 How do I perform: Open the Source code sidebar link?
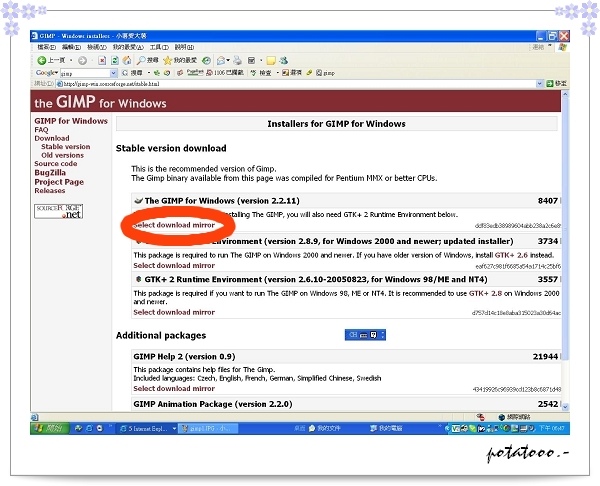(55, 163)
